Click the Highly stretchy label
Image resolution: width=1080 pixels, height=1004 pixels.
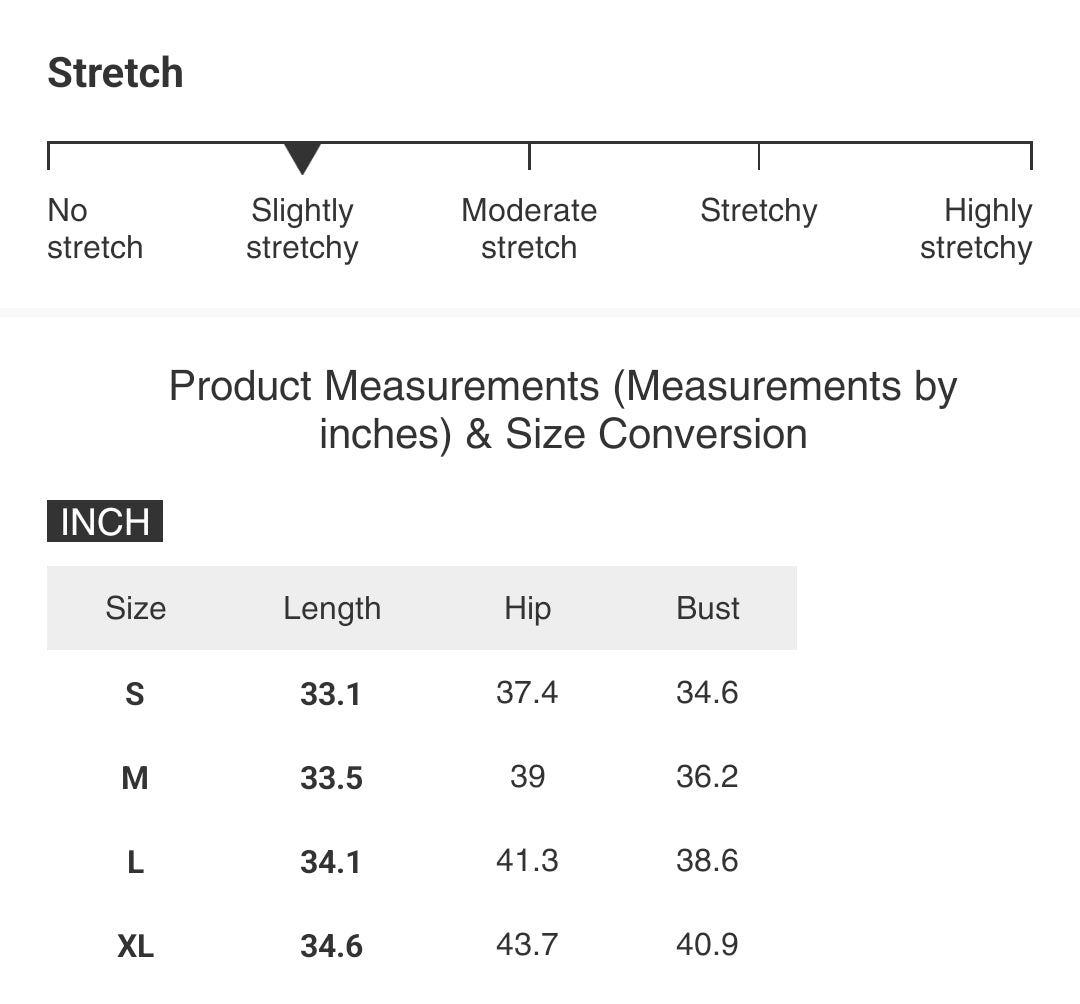[976, 229]
